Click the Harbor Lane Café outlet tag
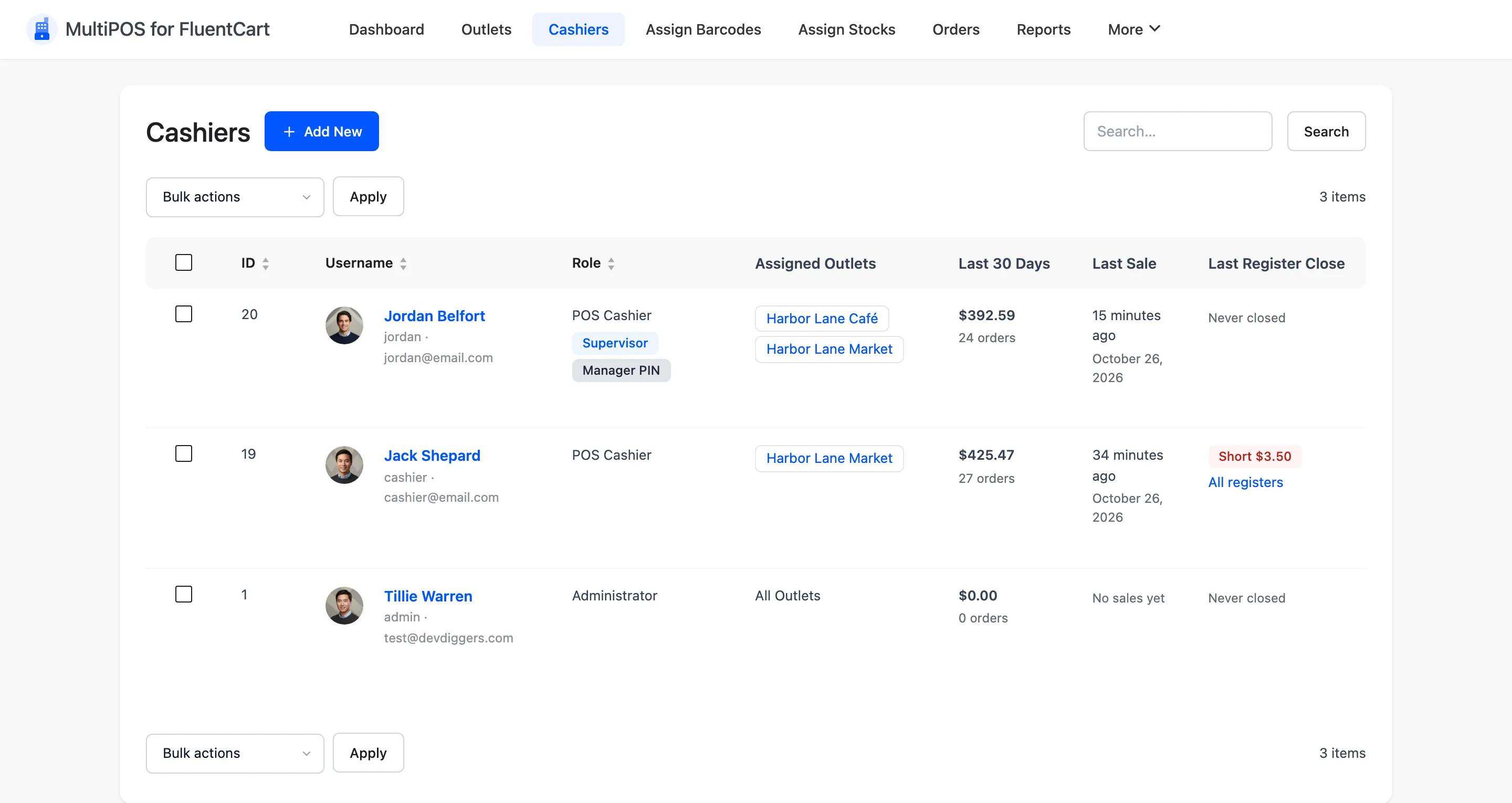The image size is (1512, 803). pyautogui.click(x=822, y=319)
